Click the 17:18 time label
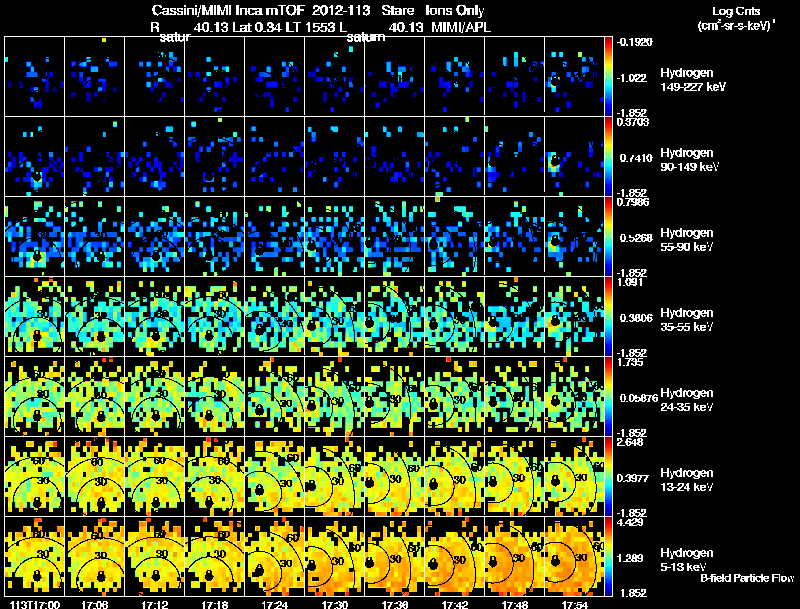The height and width of the screenshot is (609, 800). 215,604
